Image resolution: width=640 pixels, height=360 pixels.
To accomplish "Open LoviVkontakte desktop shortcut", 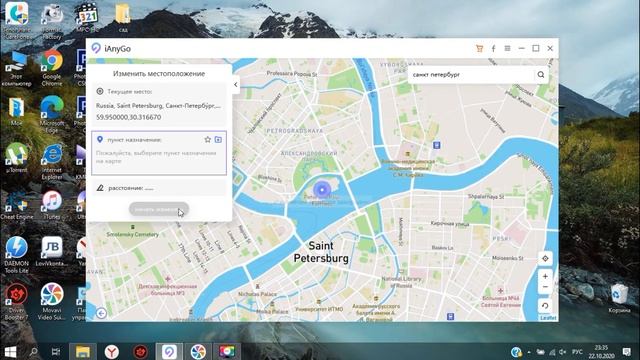I will pyautogui.click(x=52, y=252).
